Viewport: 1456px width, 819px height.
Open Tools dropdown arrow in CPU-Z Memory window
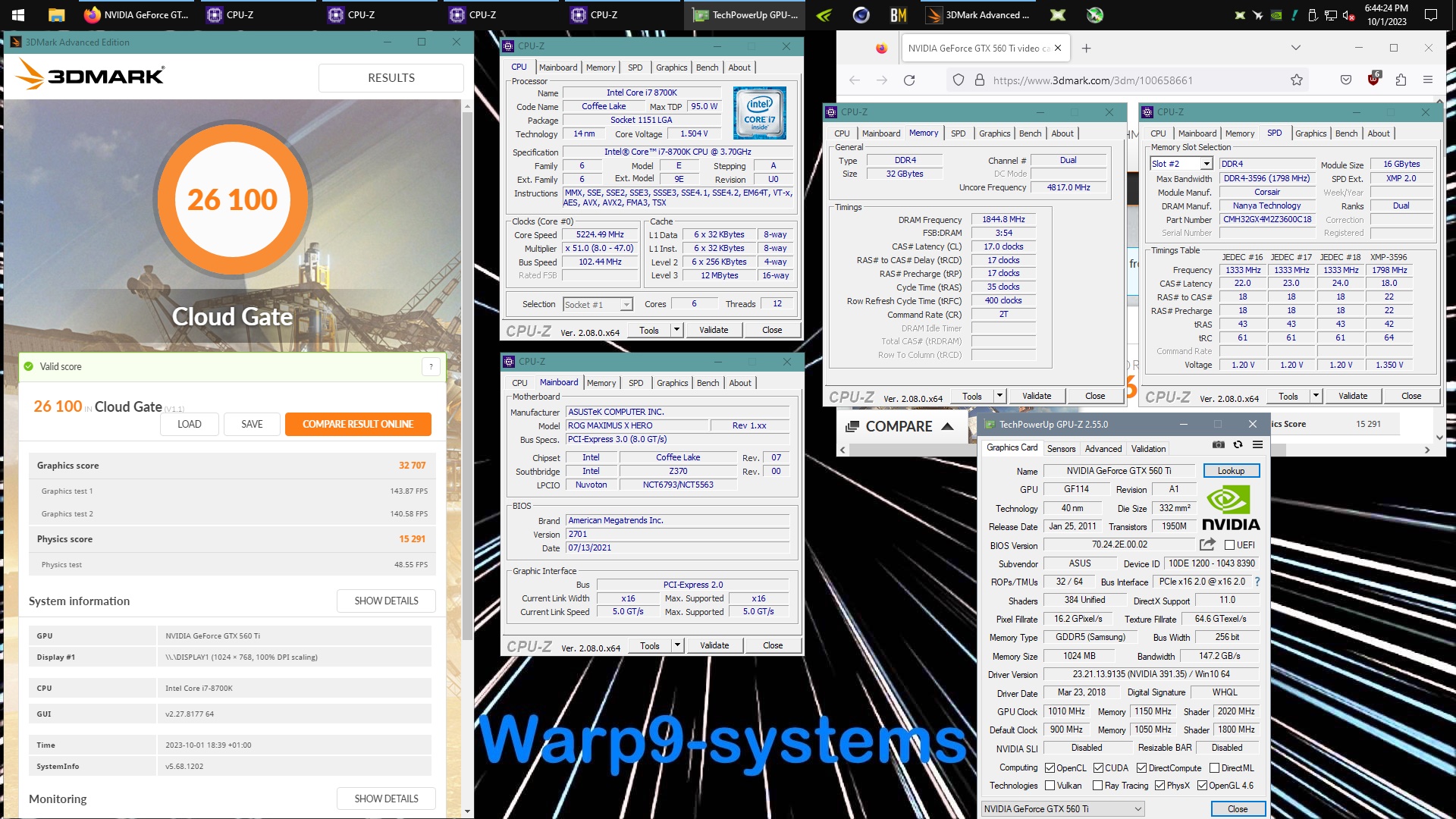(999, 396)
